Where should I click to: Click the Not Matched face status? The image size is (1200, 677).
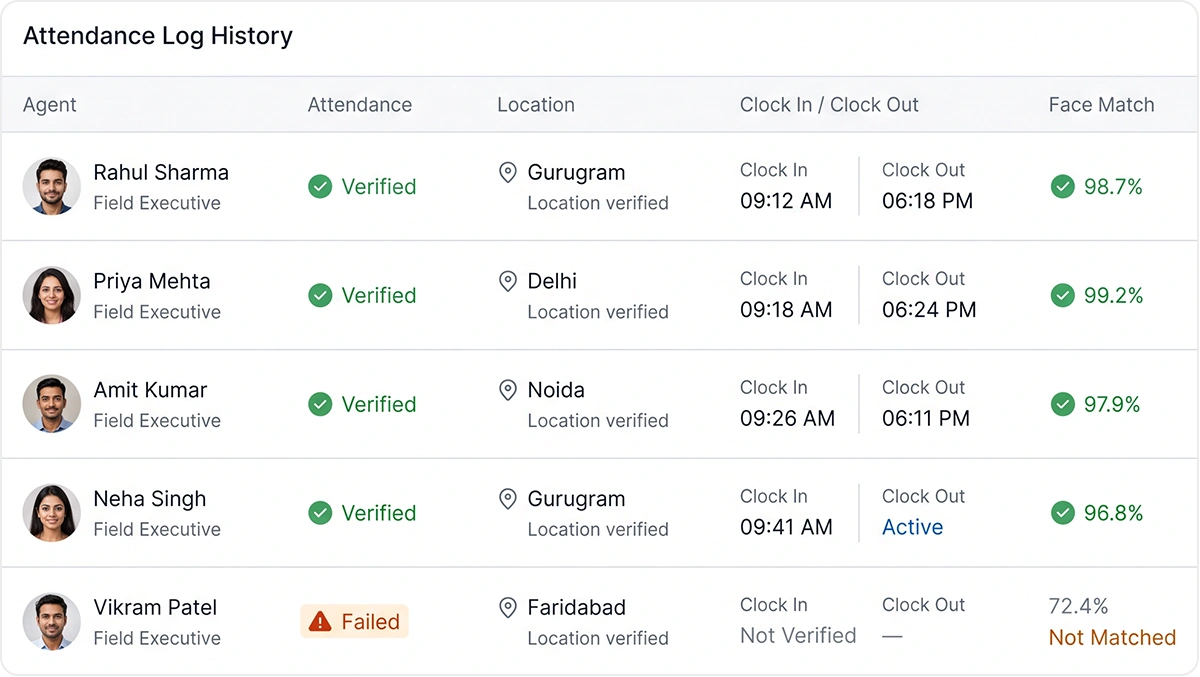pos(1112,637)
